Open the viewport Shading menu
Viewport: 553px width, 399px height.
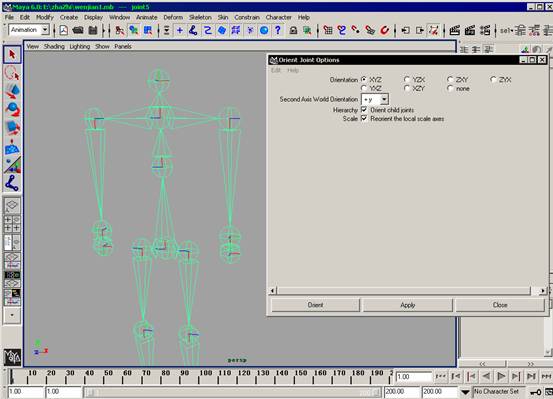(54, 46)
